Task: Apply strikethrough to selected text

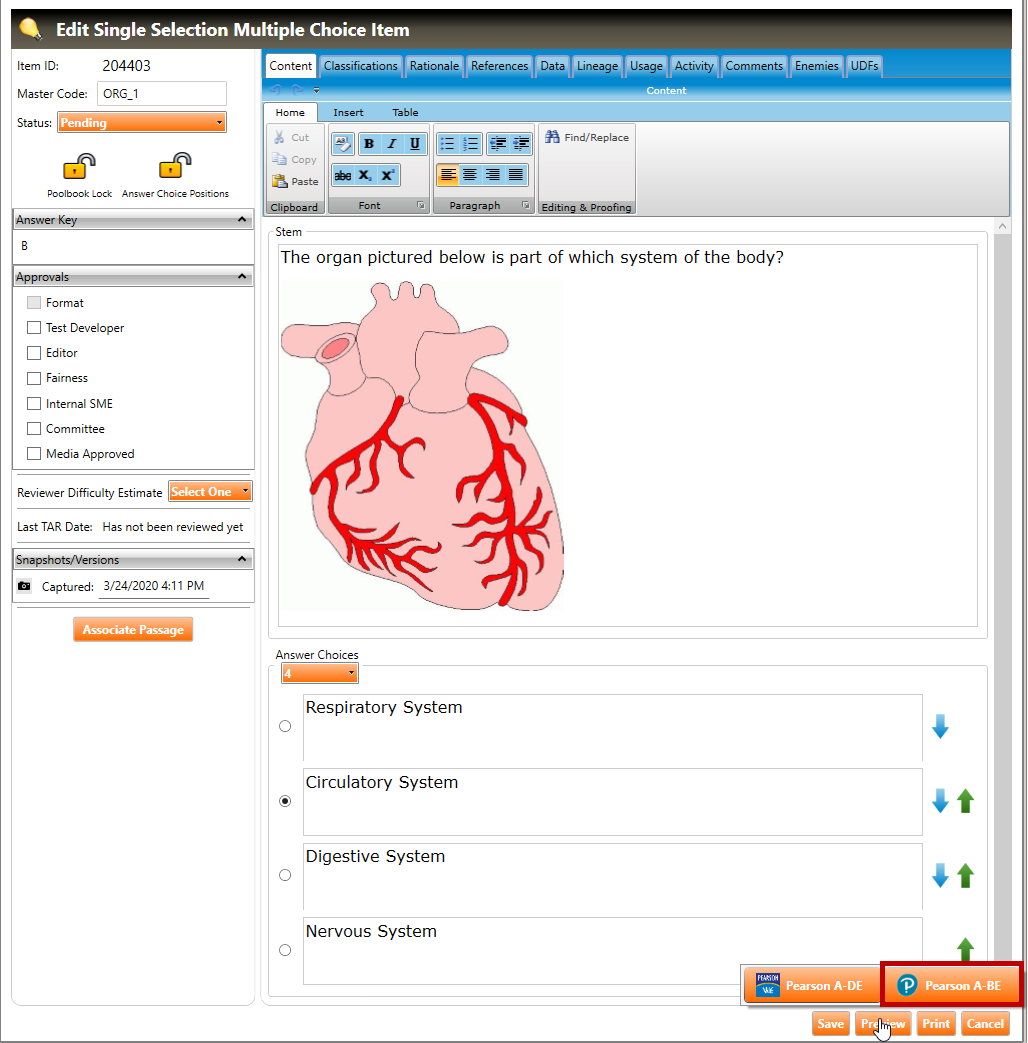Action: tap(342, 175)
